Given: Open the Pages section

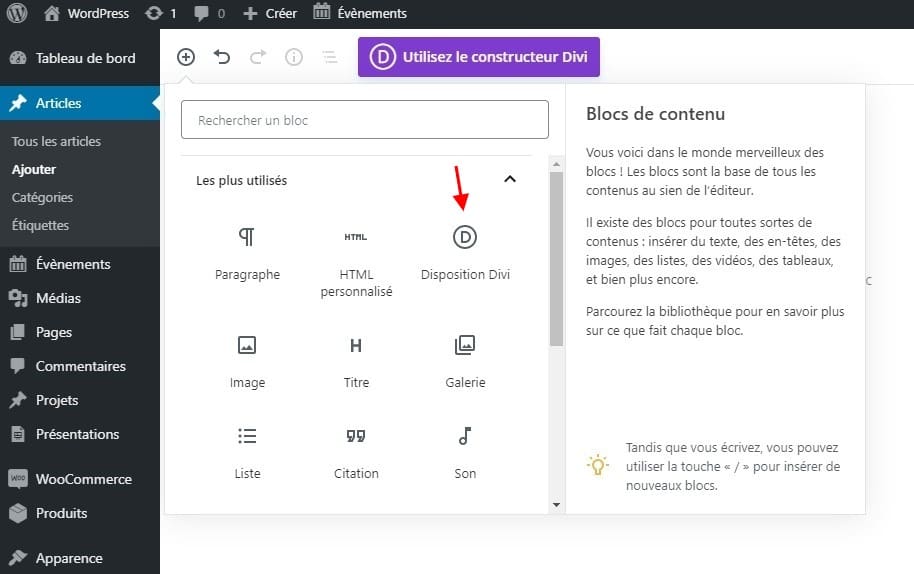Looking at the screenshot, I should pos(80,332).
